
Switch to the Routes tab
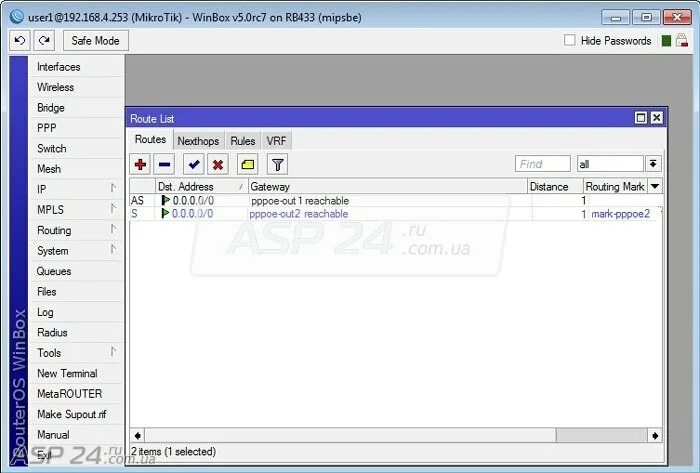click(150, 140)
